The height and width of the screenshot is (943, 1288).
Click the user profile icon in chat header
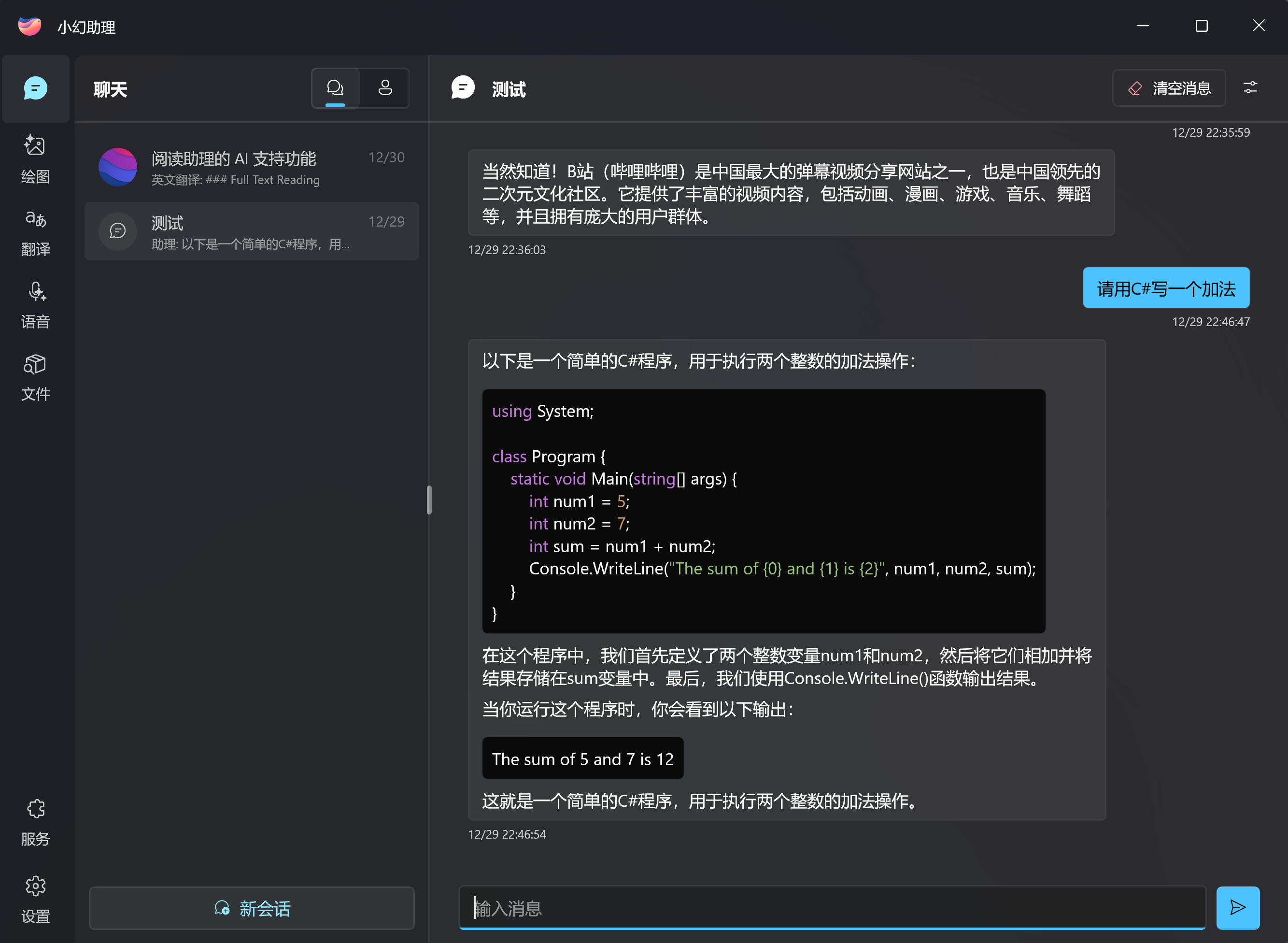coord(385,89)
